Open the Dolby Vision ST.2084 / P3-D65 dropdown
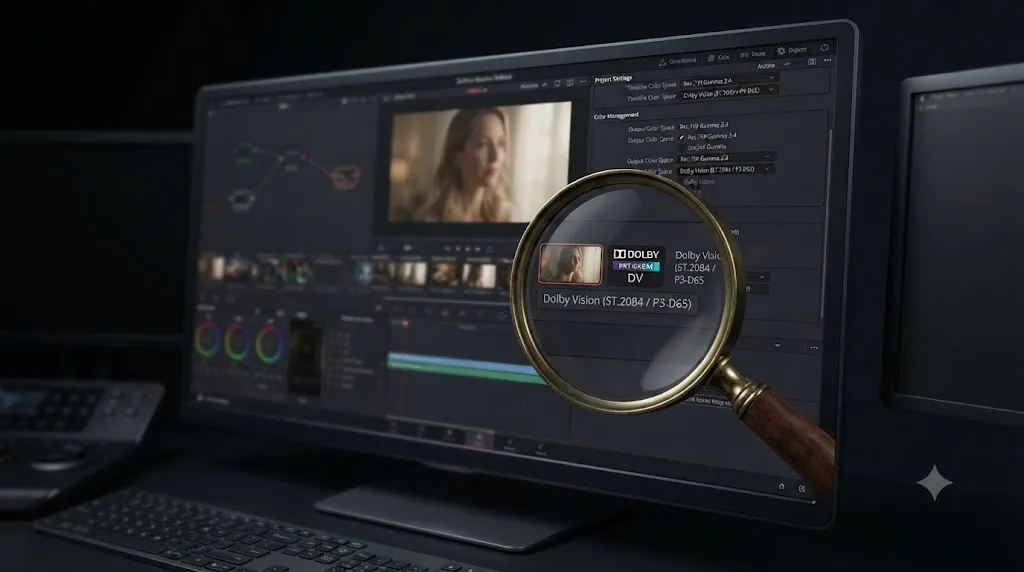1024x572 pixels. 726,170
